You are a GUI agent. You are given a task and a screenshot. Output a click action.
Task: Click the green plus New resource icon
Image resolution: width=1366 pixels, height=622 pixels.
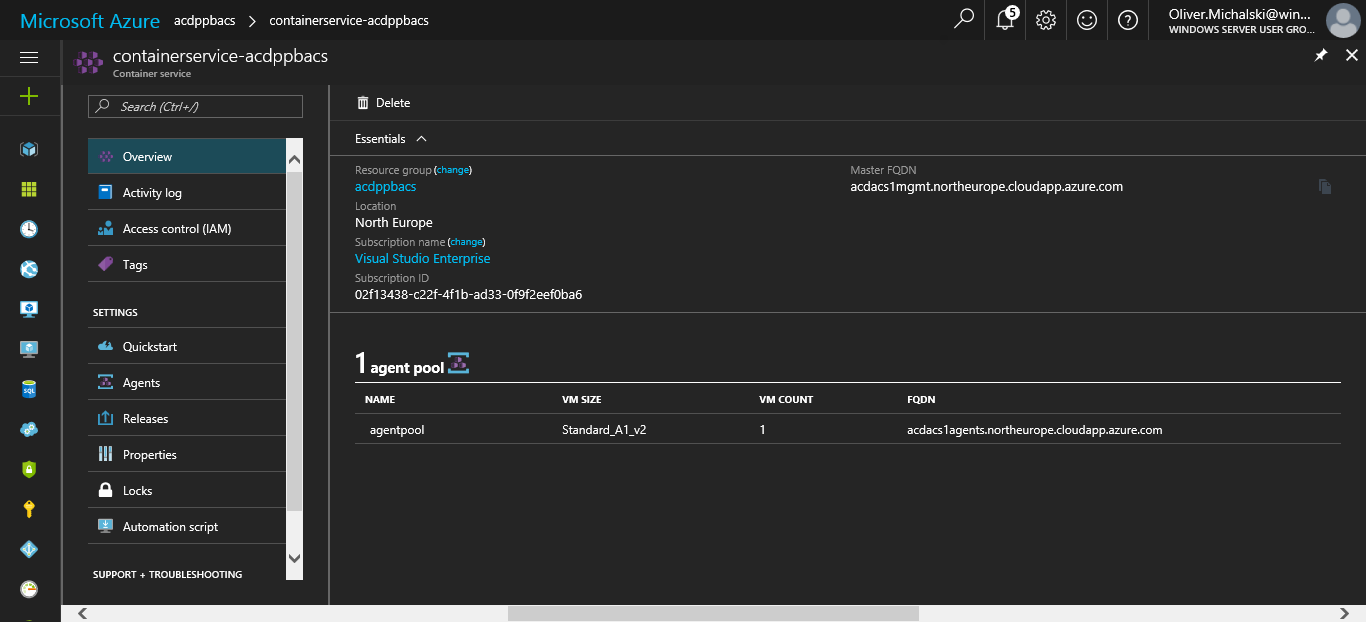[x=29, y=97]
